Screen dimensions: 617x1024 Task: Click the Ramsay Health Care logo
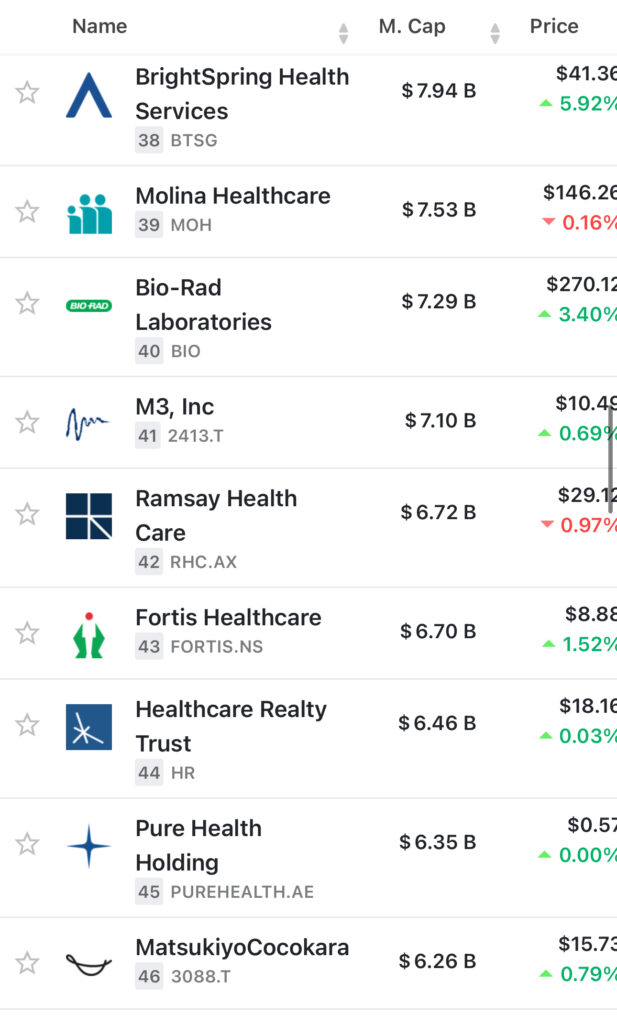pyautogui.click(x=89, y=516)
